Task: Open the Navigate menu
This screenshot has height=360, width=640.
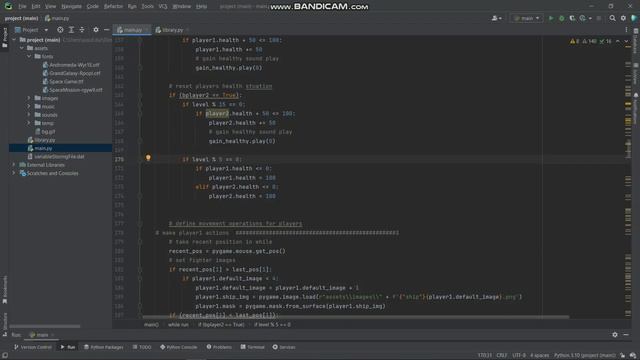Action: 71,6
